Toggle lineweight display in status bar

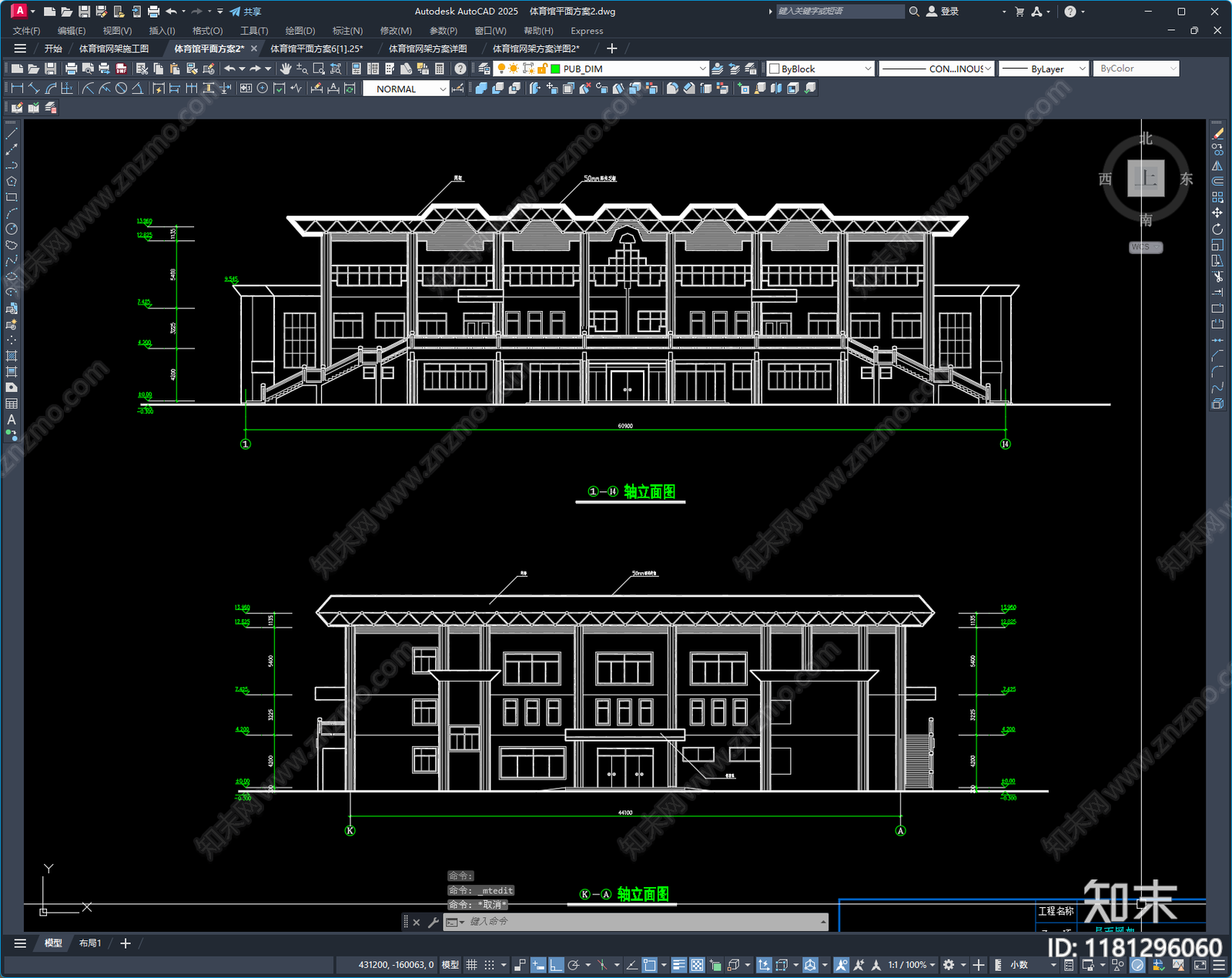[678, 965]
